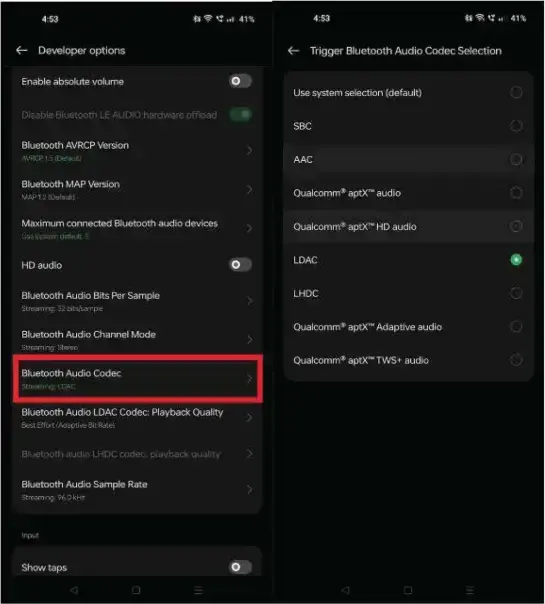Screen dimensions: 545x604
Task: Toggle Enable absolute volume switch
Action: click(x=240, y=81)
